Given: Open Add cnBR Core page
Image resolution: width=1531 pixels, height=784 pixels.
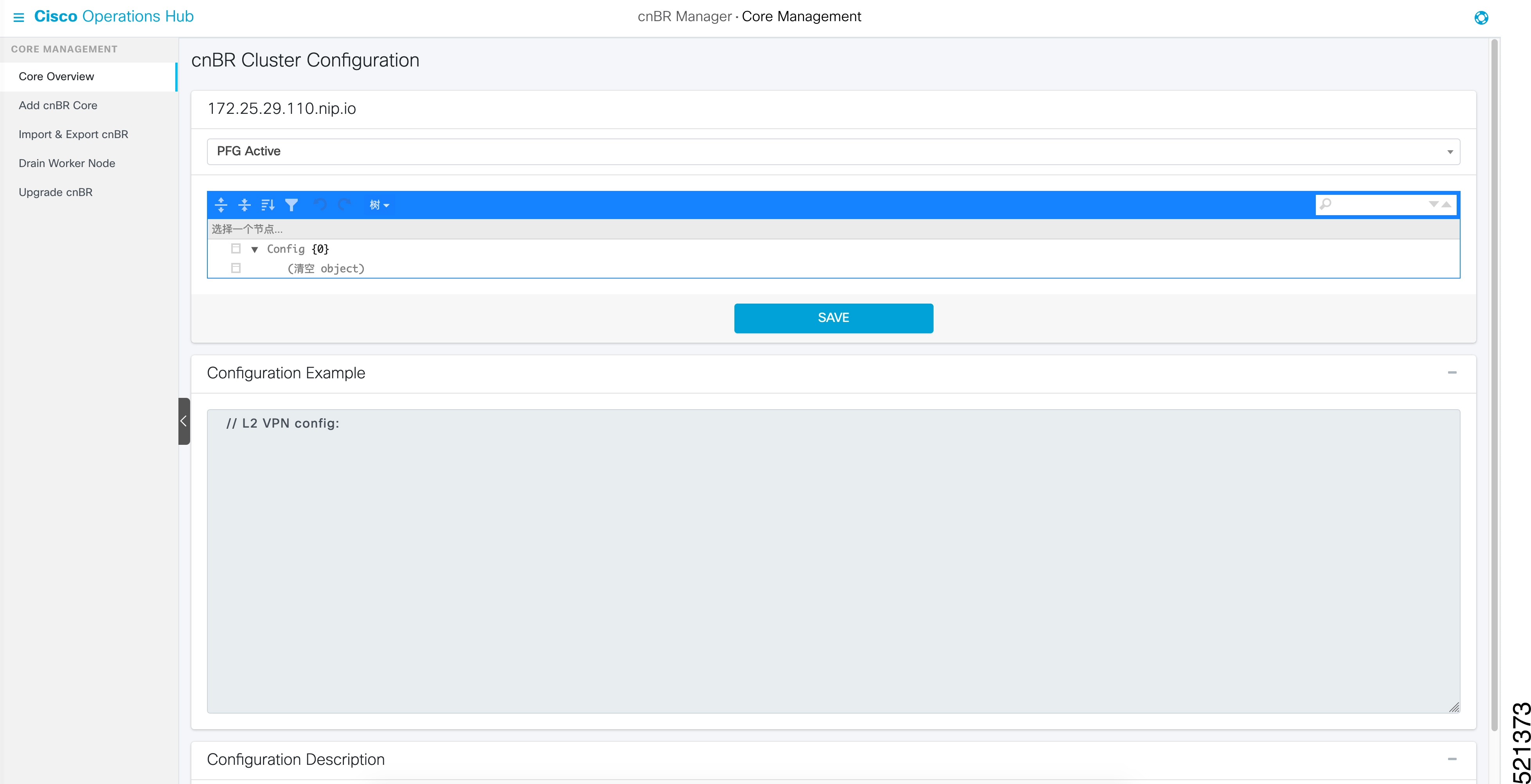Looking at the screenshot, I should click(x=58, y=105).
